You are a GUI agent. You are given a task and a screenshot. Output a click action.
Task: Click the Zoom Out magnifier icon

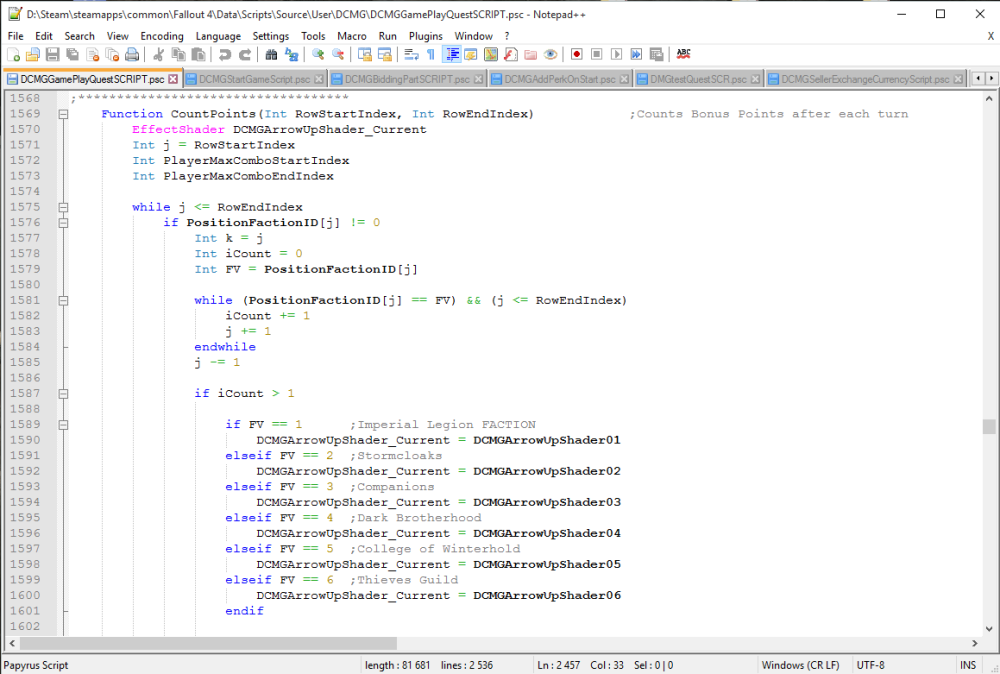click(338, 55)
